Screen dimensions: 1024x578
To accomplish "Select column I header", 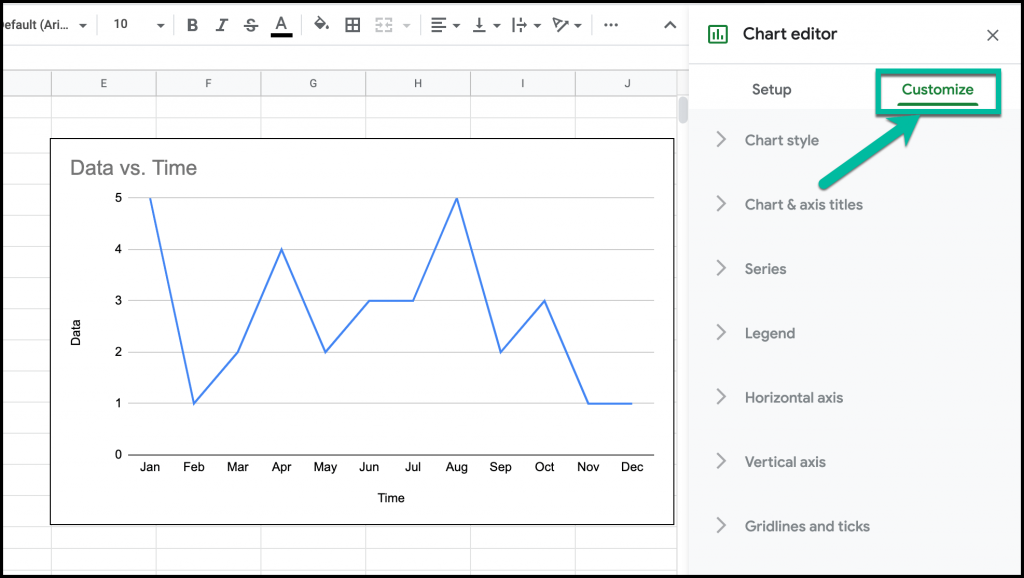I will click(522, 83).
